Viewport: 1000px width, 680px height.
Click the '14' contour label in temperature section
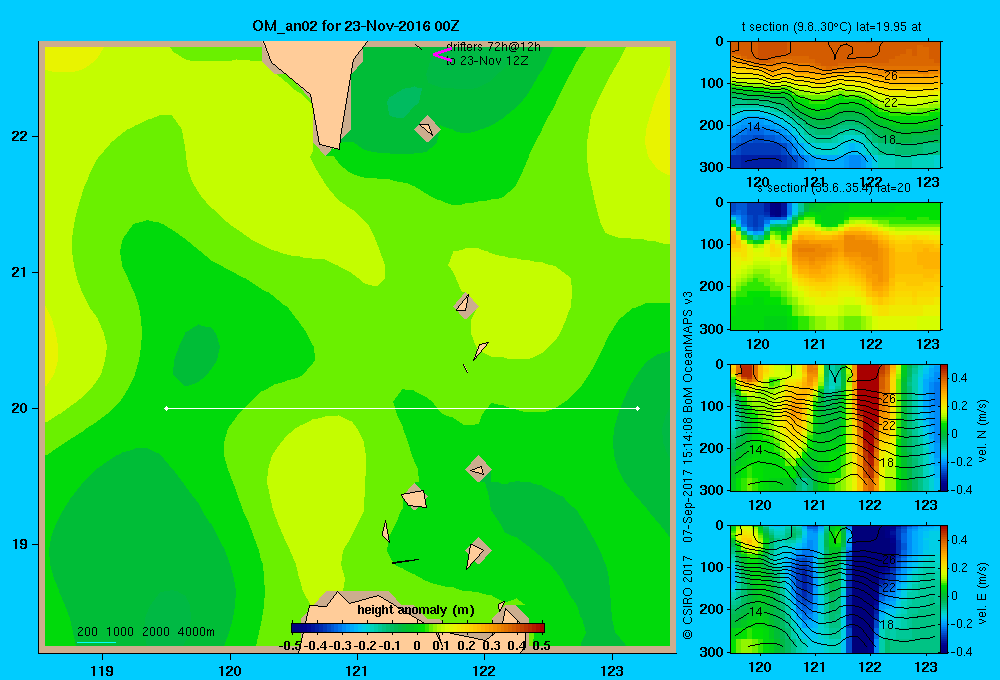(754, 127)
